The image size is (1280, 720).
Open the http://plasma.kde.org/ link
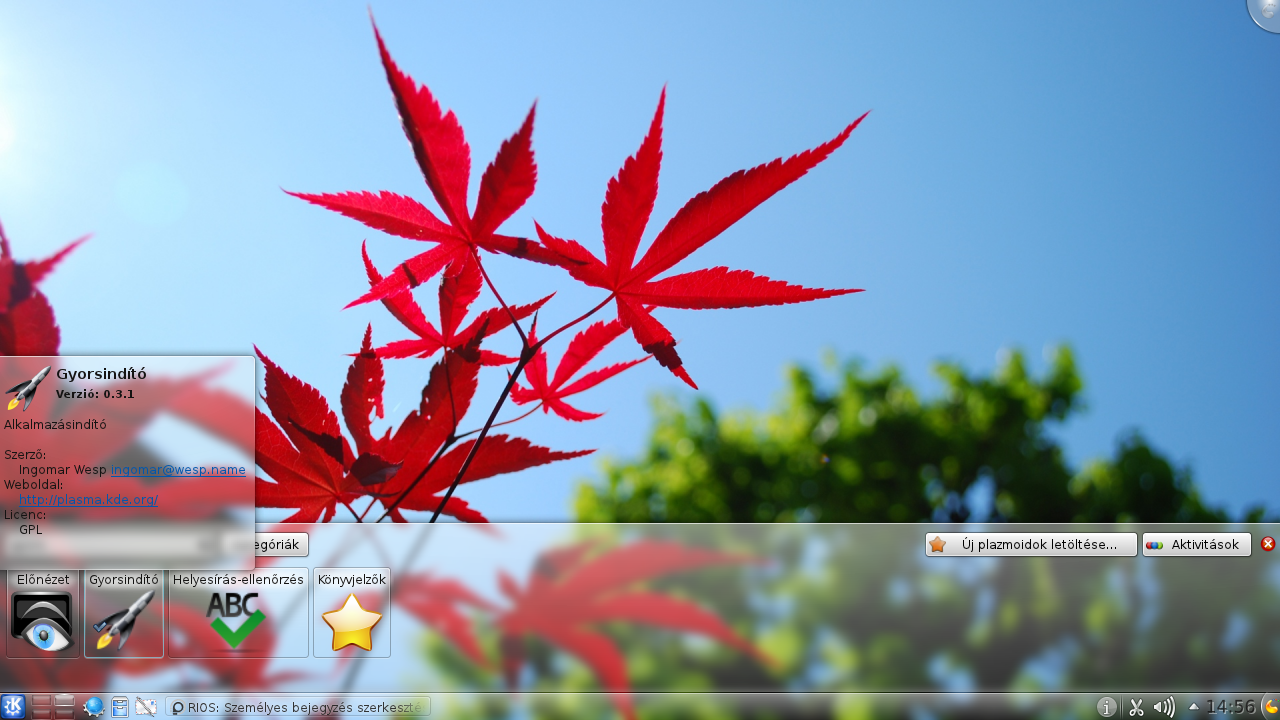(88, 500)
